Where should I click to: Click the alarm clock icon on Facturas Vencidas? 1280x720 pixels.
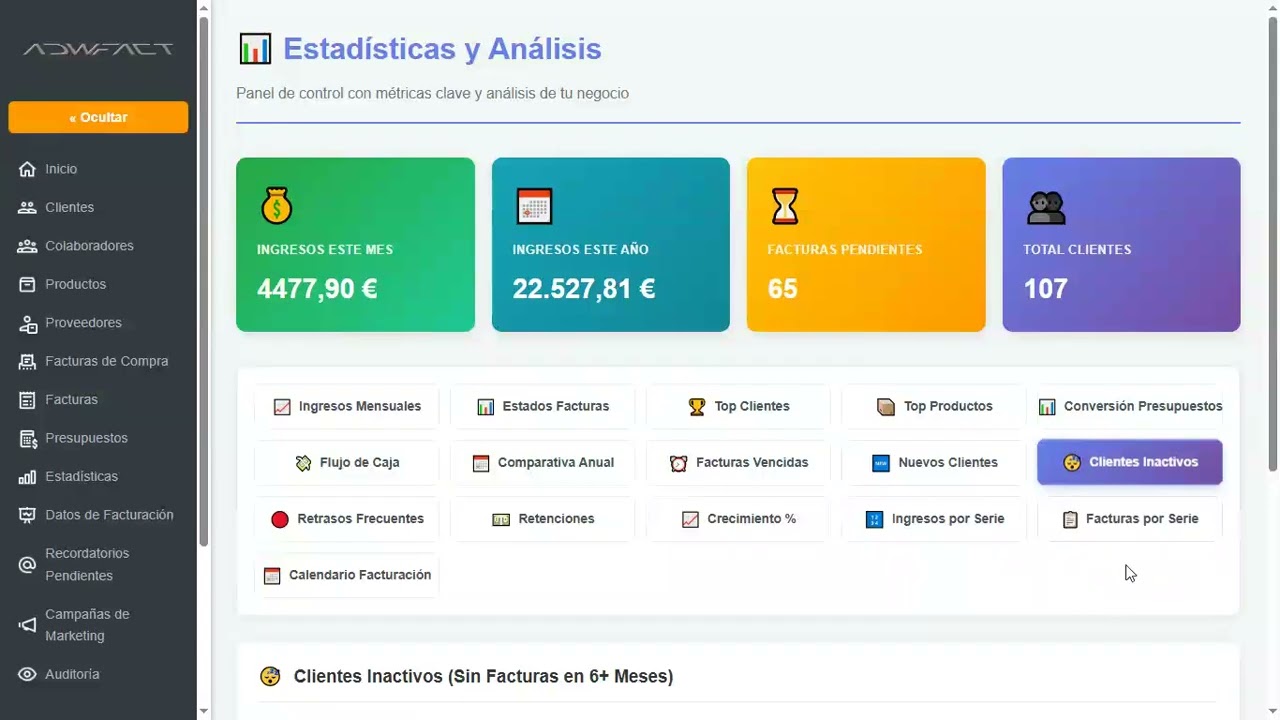point(679,463)
